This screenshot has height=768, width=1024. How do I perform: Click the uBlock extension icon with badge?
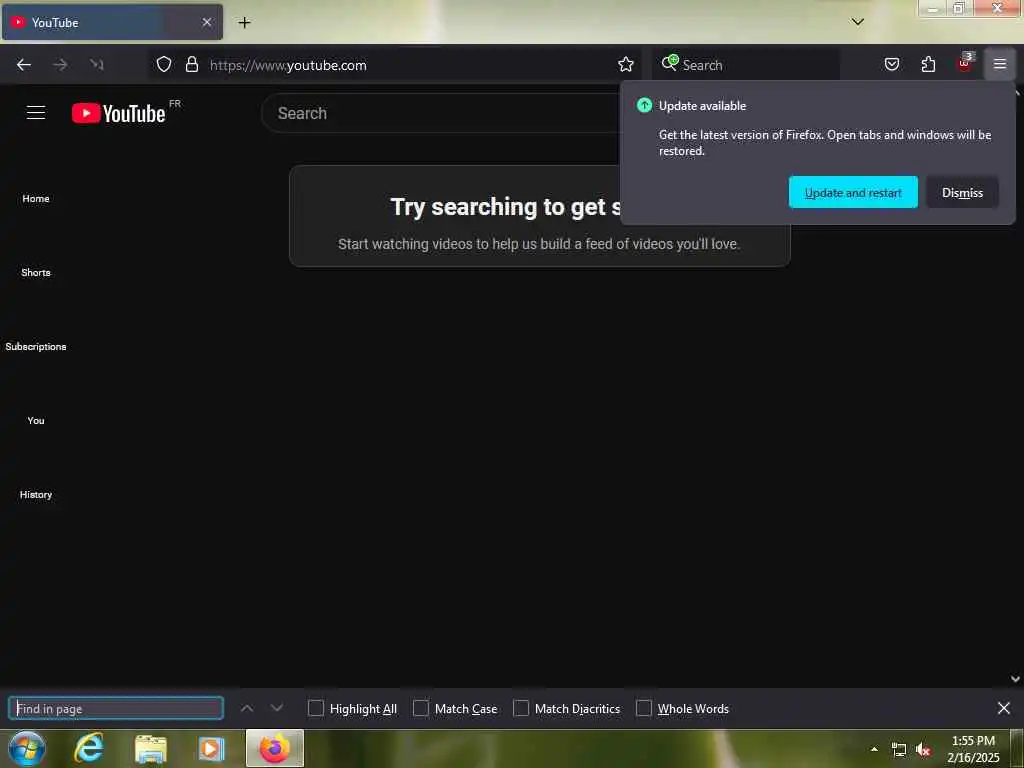click(965, 63)
